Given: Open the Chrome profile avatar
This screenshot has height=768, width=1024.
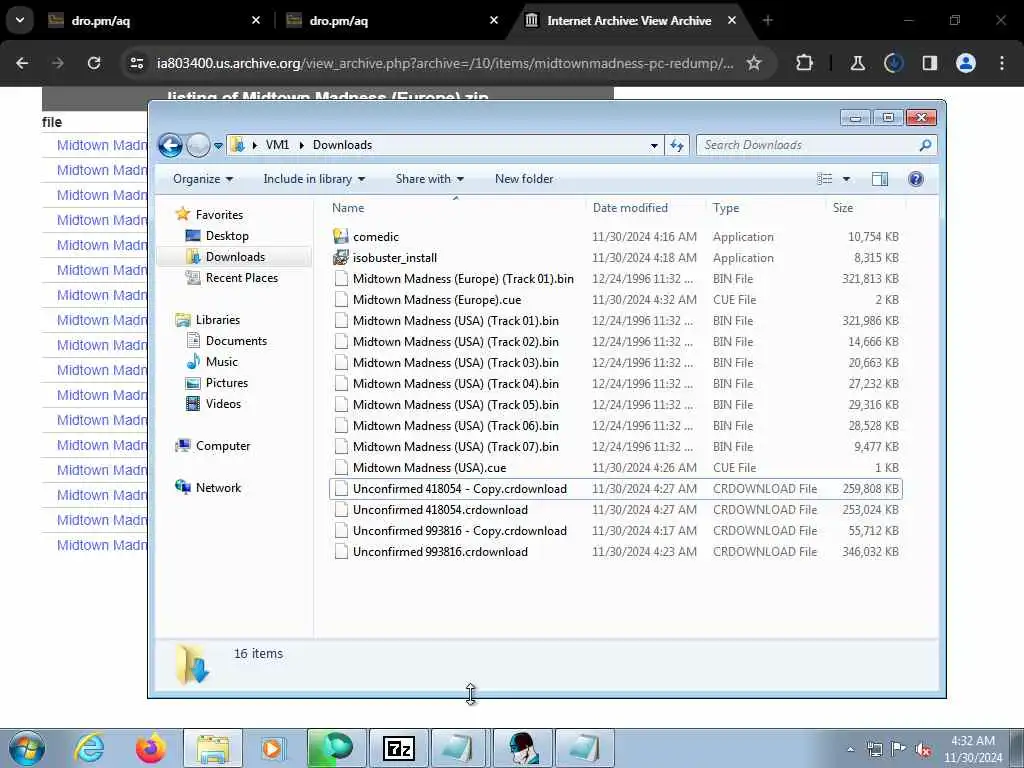Looking at the screenshot, I should coord(966,63).
